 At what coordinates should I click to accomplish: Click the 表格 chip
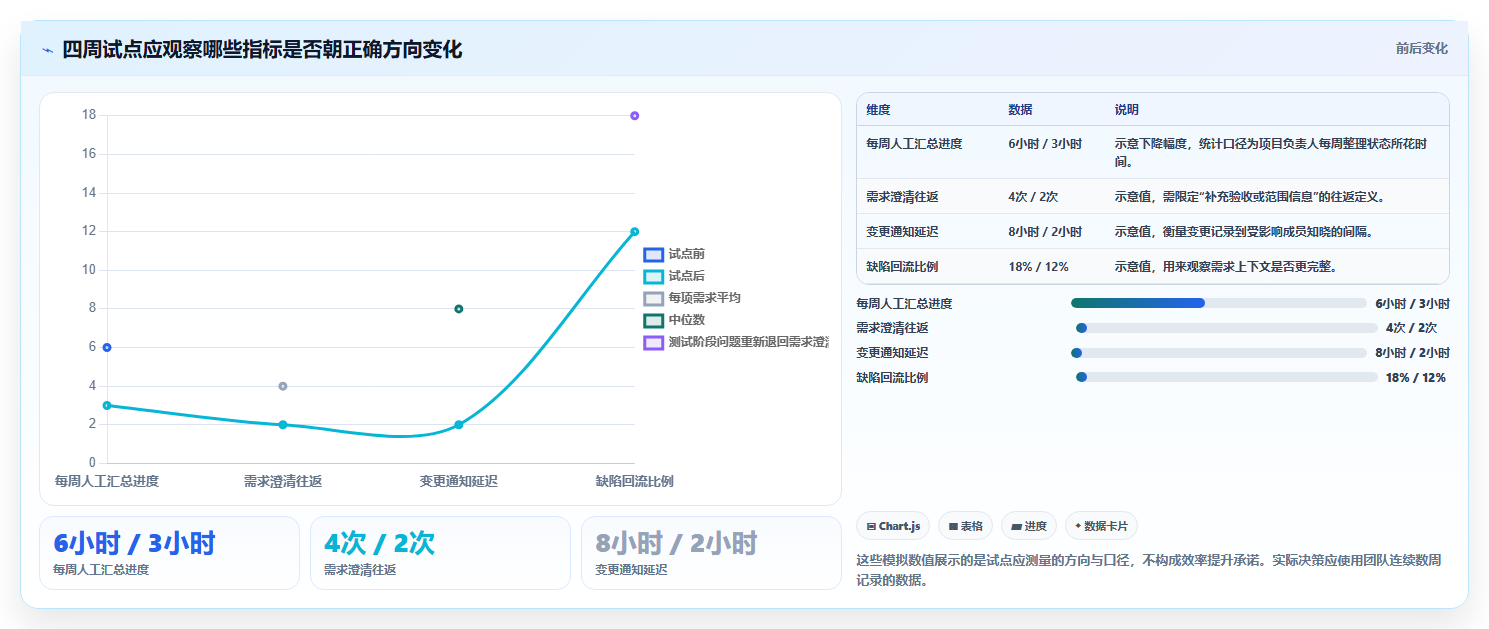tap(965, 526)
